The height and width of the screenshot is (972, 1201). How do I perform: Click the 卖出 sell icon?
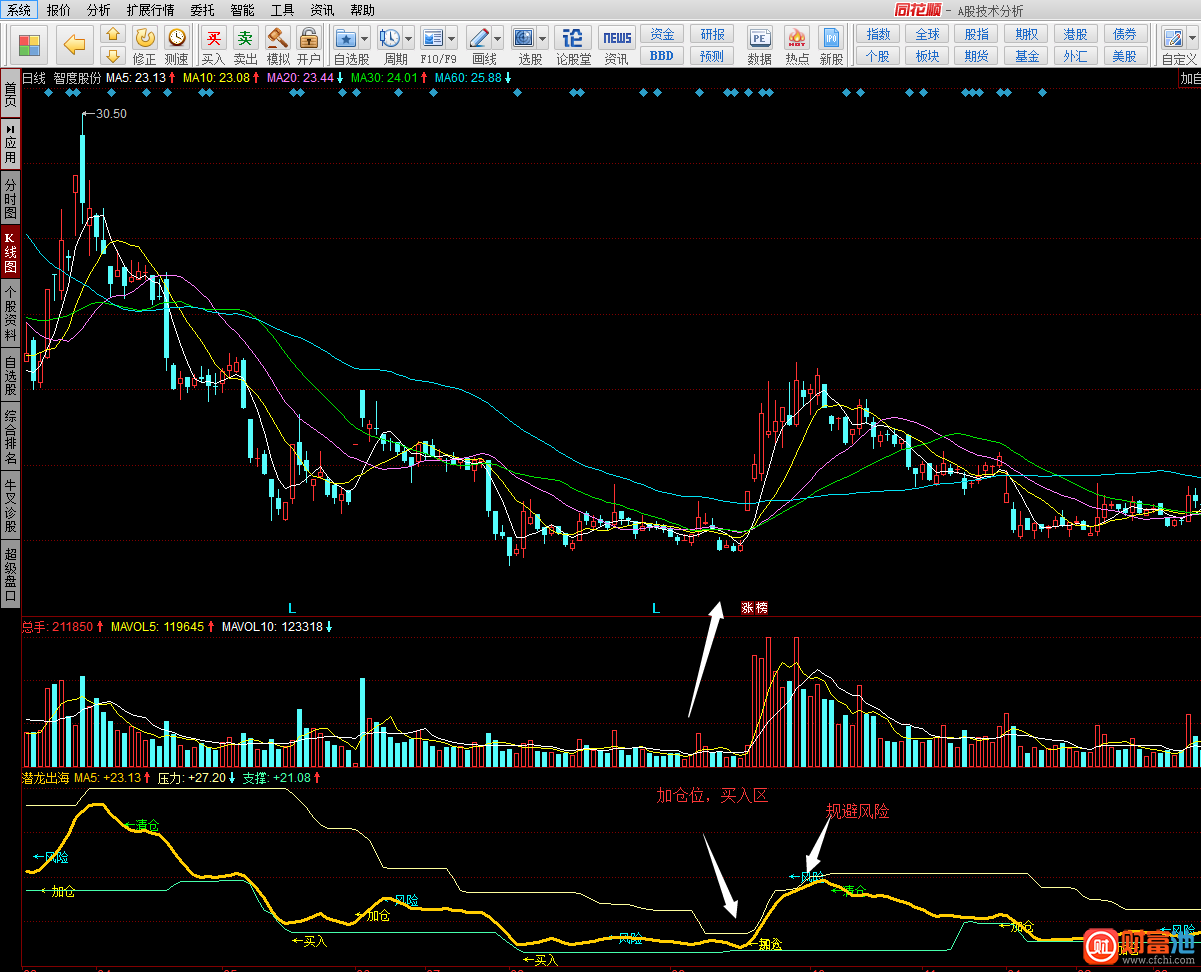click(x=245, y=38)
